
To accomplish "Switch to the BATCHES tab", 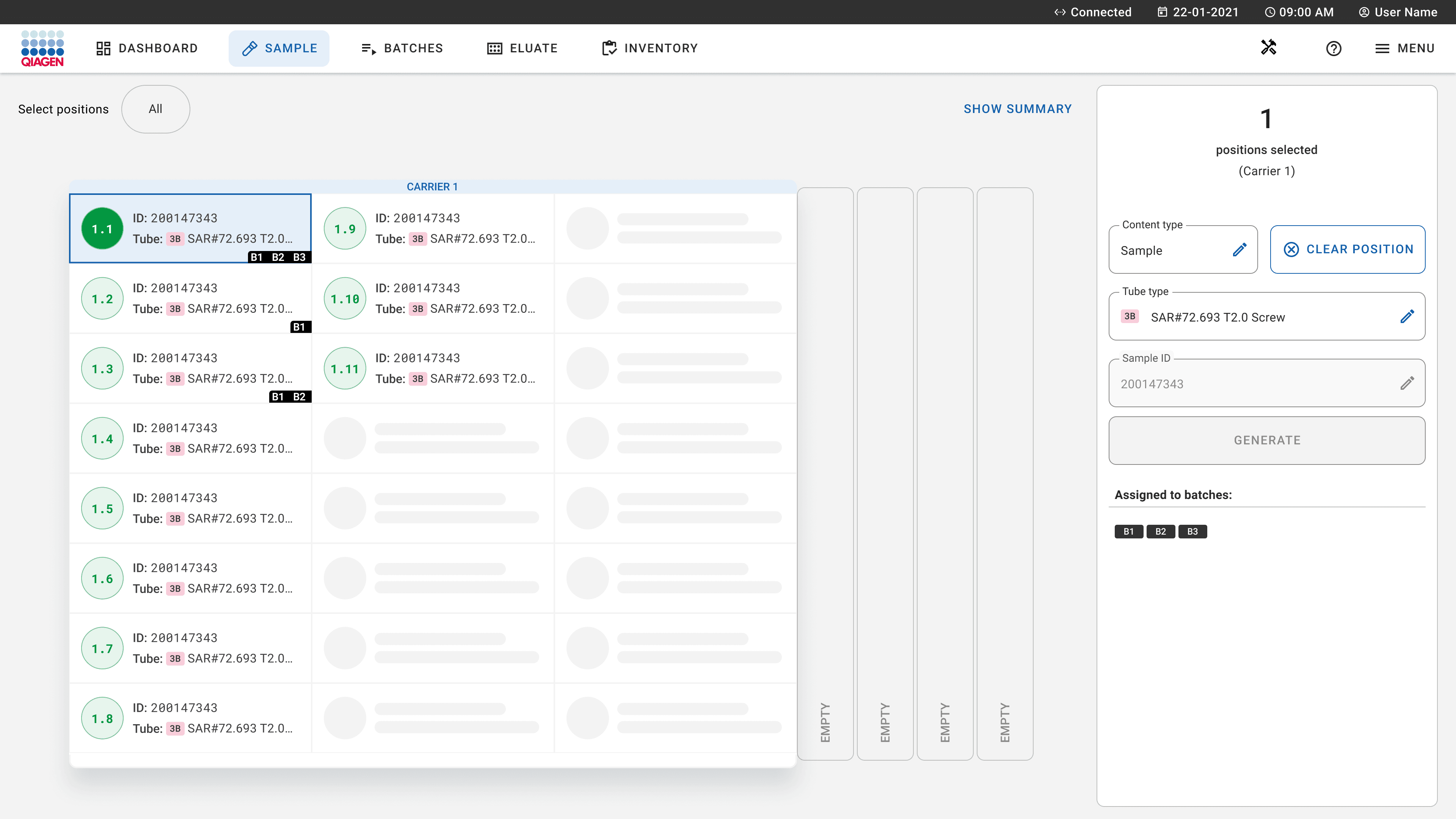I will [x=402, y=49].
